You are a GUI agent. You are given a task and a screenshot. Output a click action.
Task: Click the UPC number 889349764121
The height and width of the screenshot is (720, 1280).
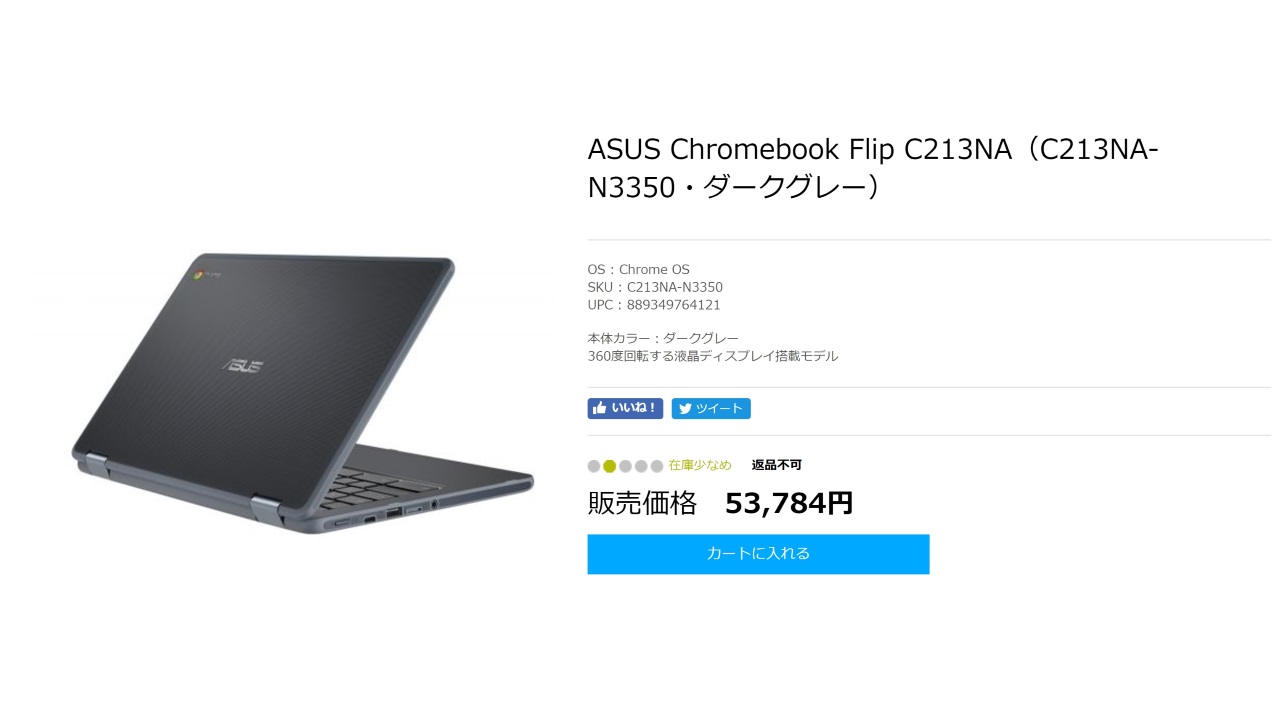[x=674, y=305]
